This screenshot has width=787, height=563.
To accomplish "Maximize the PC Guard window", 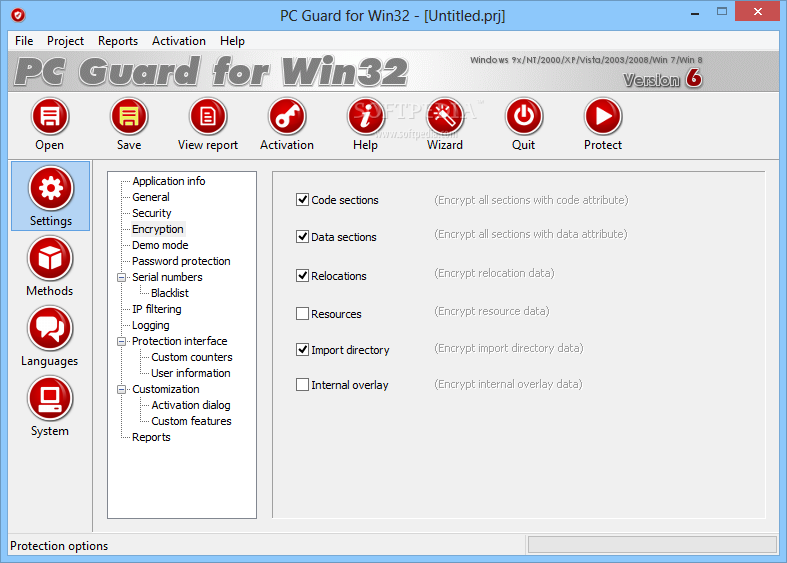I will (722, 12).
